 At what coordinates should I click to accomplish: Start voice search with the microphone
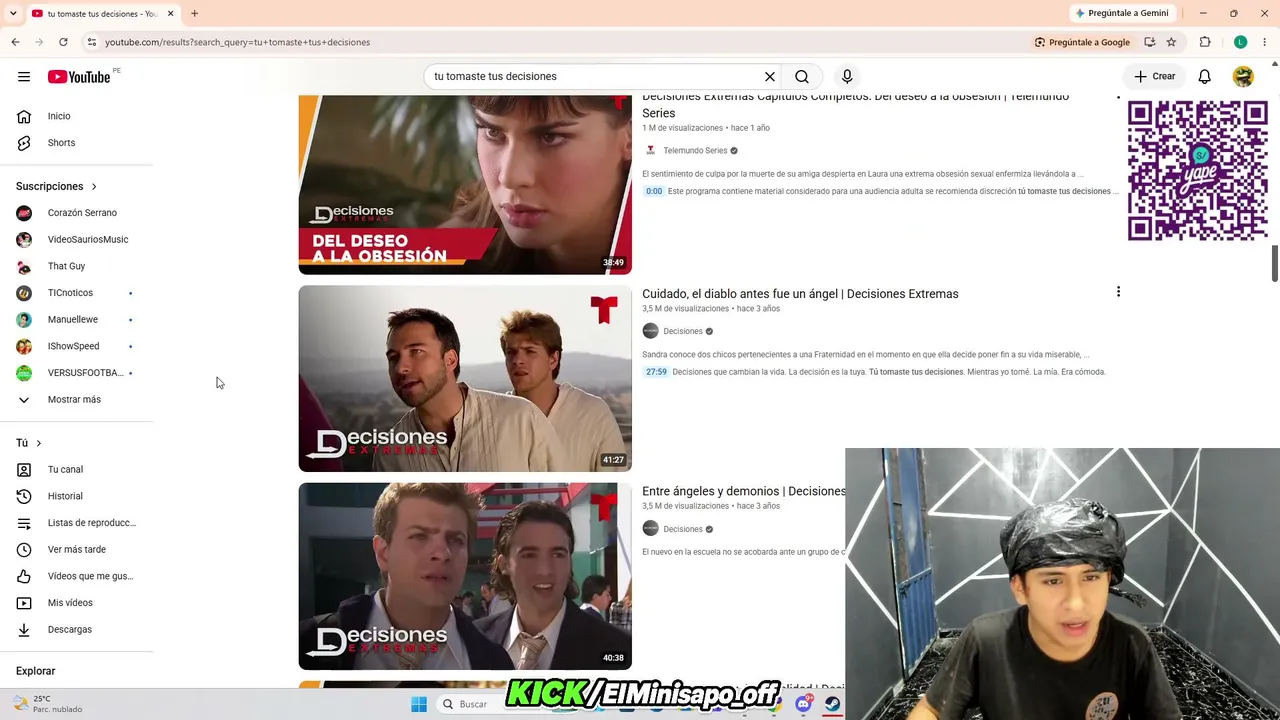coord(847,76)
